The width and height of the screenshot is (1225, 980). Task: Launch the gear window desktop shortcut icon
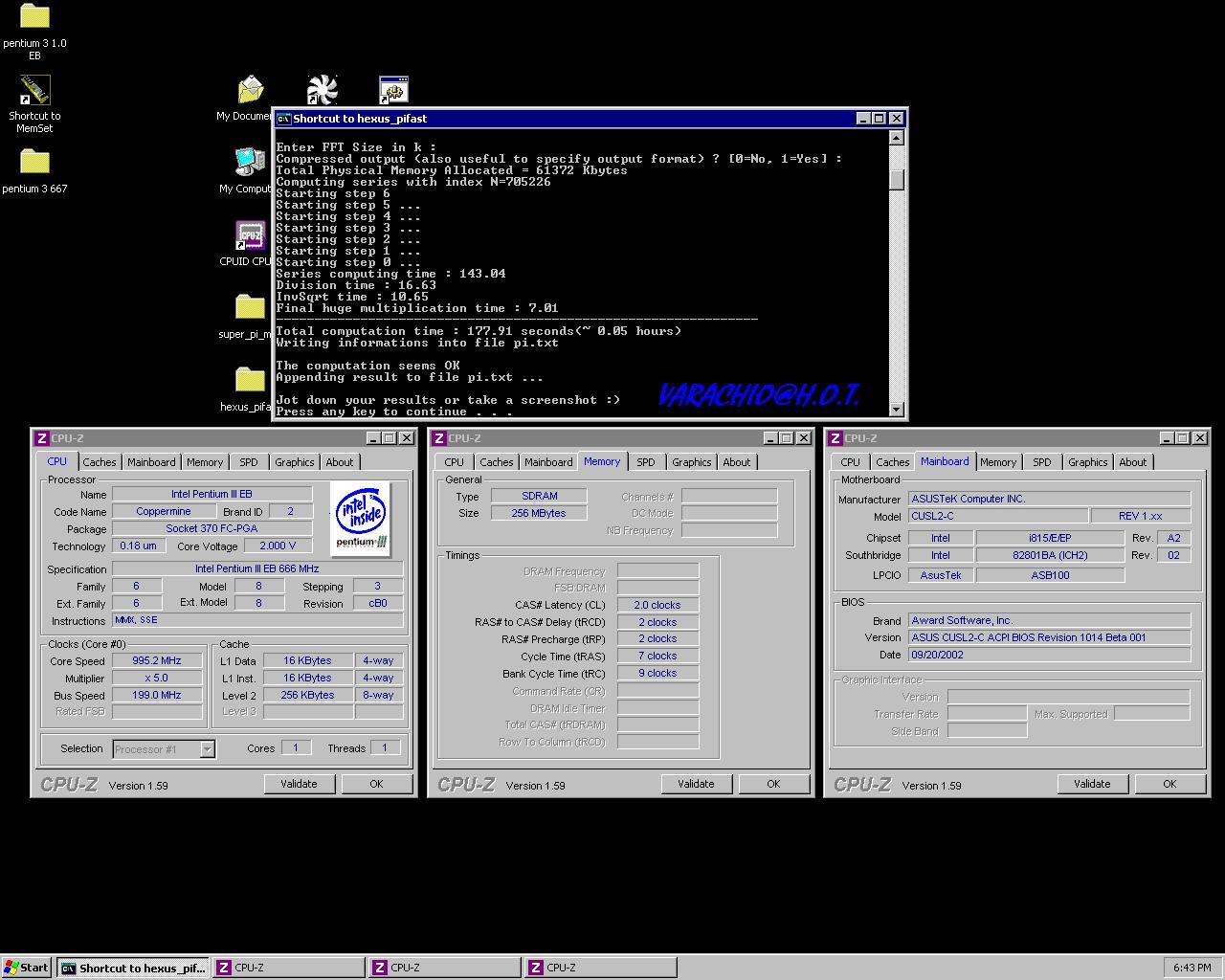coord(393,91)
